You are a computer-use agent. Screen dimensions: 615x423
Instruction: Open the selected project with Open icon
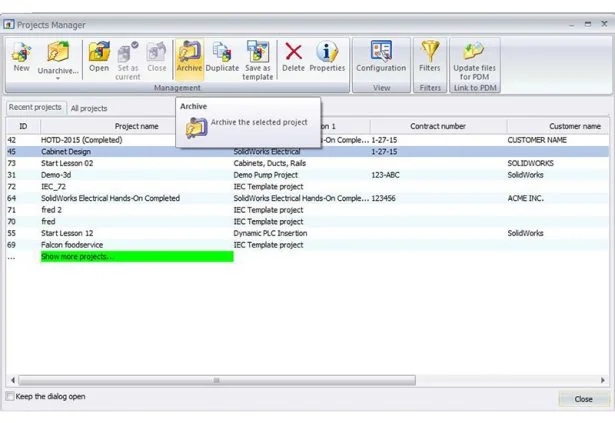coord(99,56)
